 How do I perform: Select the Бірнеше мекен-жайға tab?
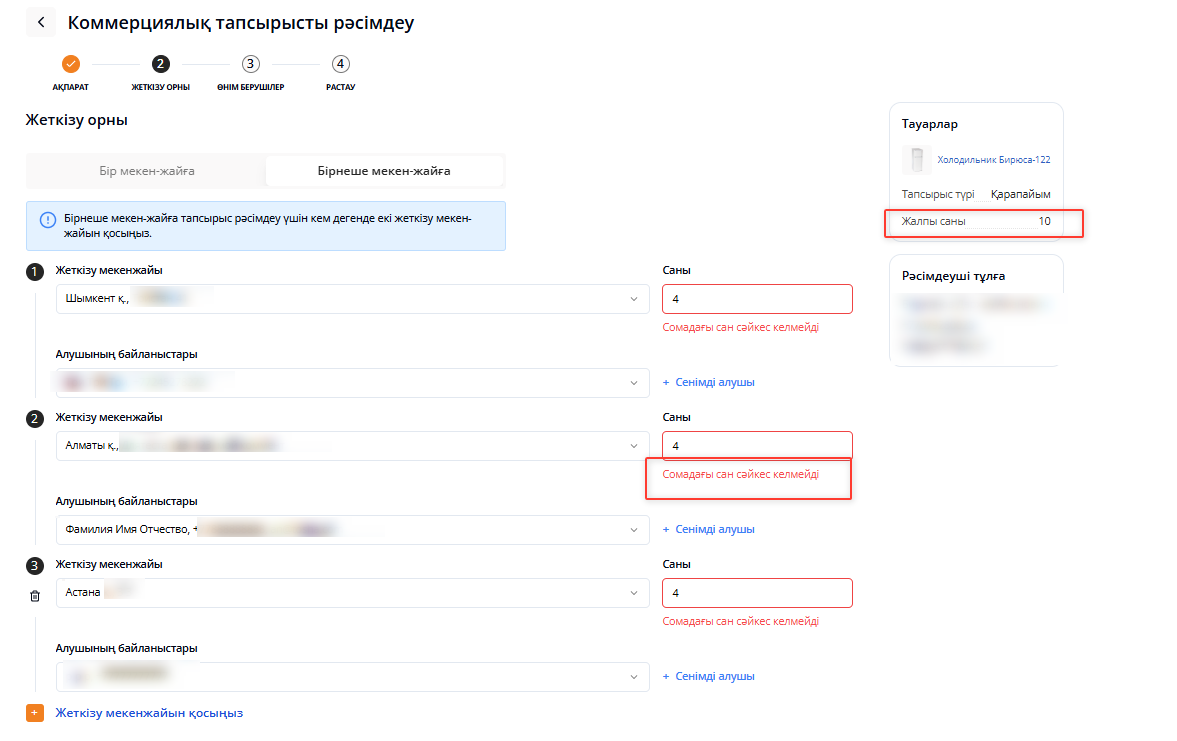384,171
